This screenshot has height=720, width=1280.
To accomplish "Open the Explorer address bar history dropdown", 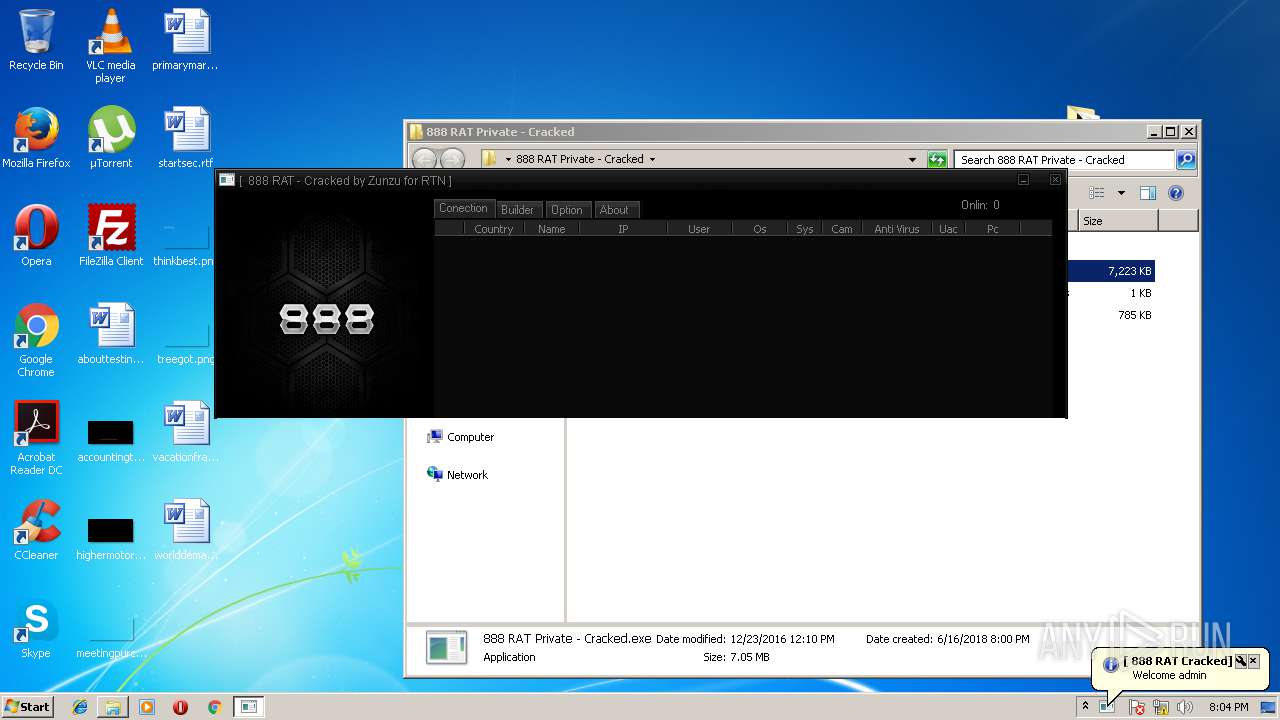I will pos(912,159).
